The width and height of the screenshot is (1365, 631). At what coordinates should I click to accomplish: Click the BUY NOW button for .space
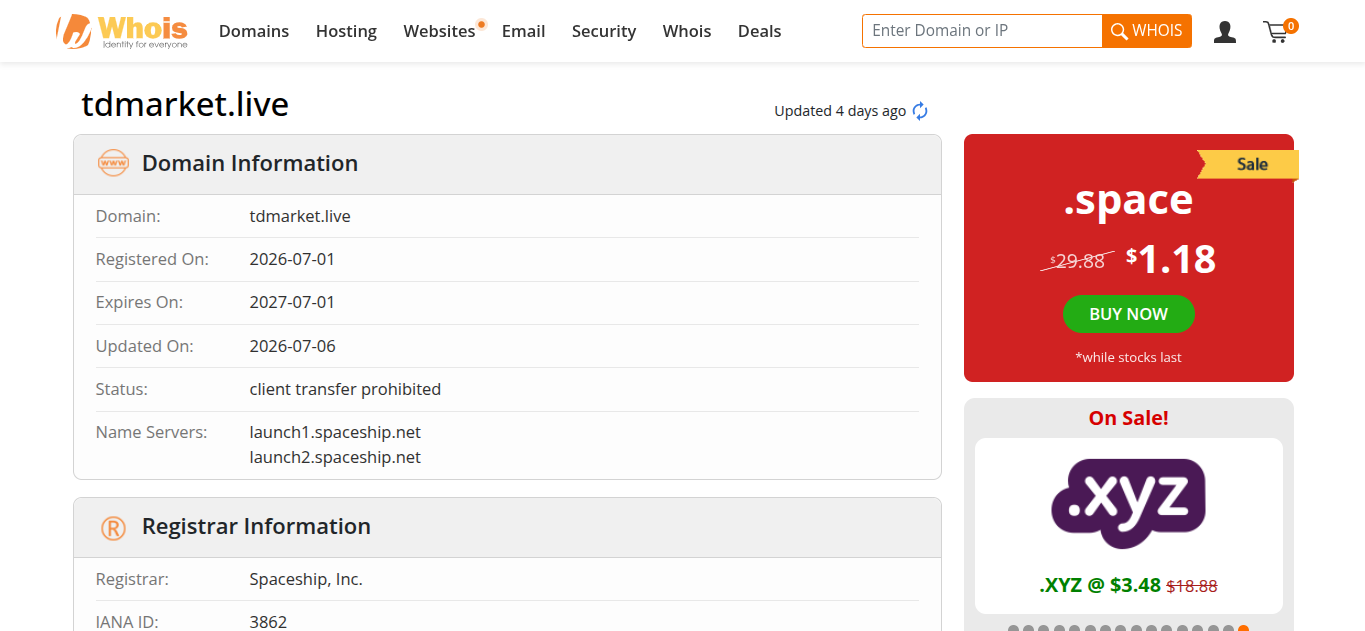(x=1128, y=314)
